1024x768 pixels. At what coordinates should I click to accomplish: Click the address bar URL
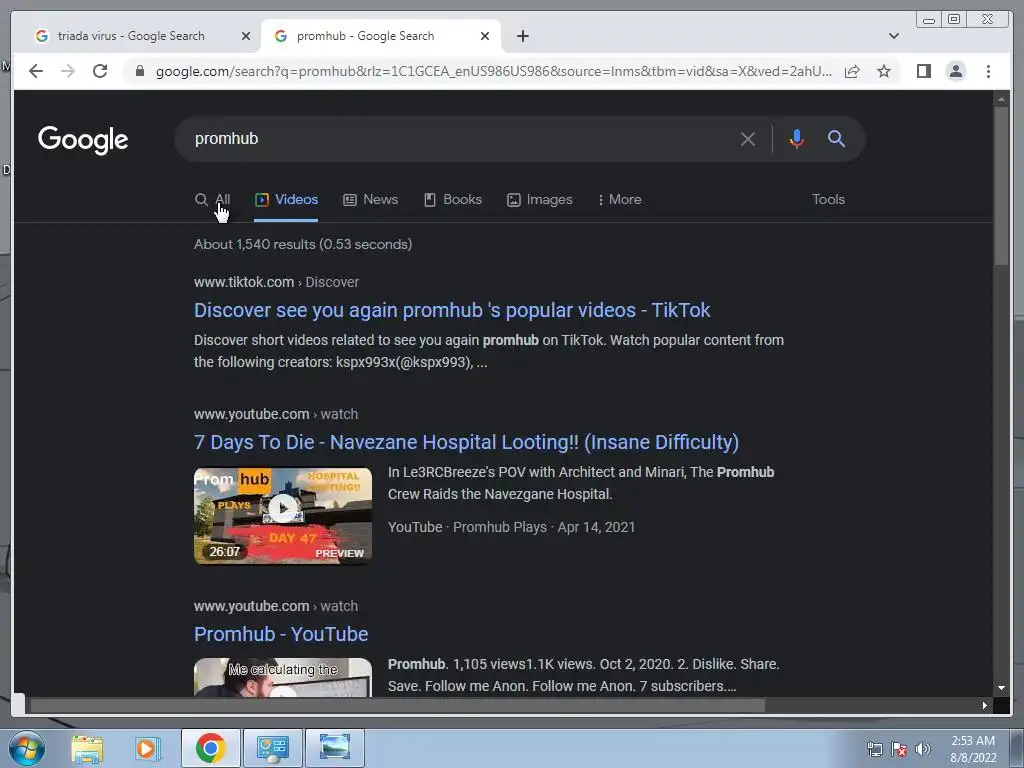coord(494,71)
